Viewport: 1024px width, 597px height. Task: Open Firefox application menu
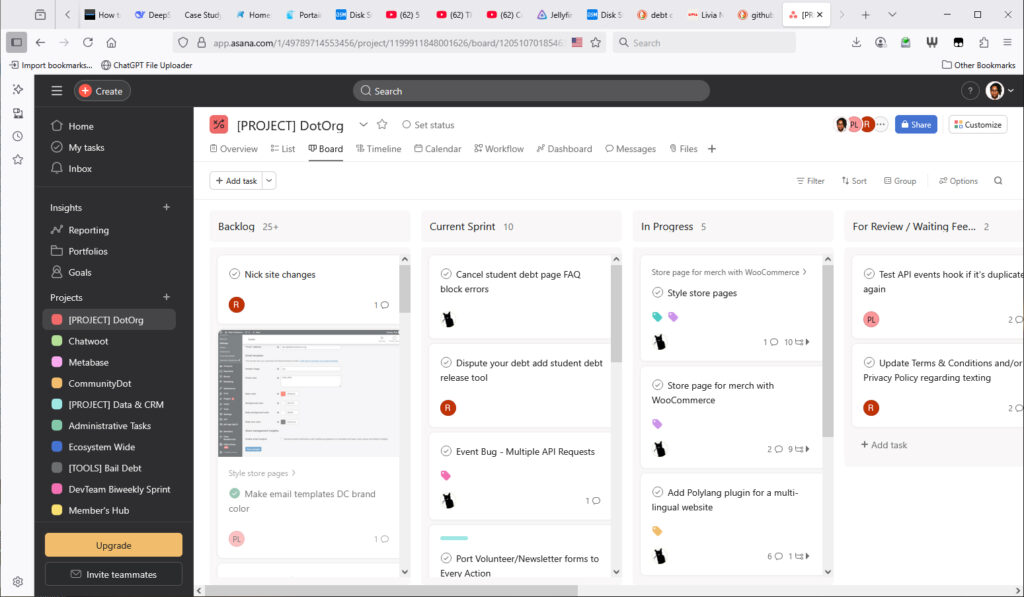pyautogui.click(x=1008, y=42)
